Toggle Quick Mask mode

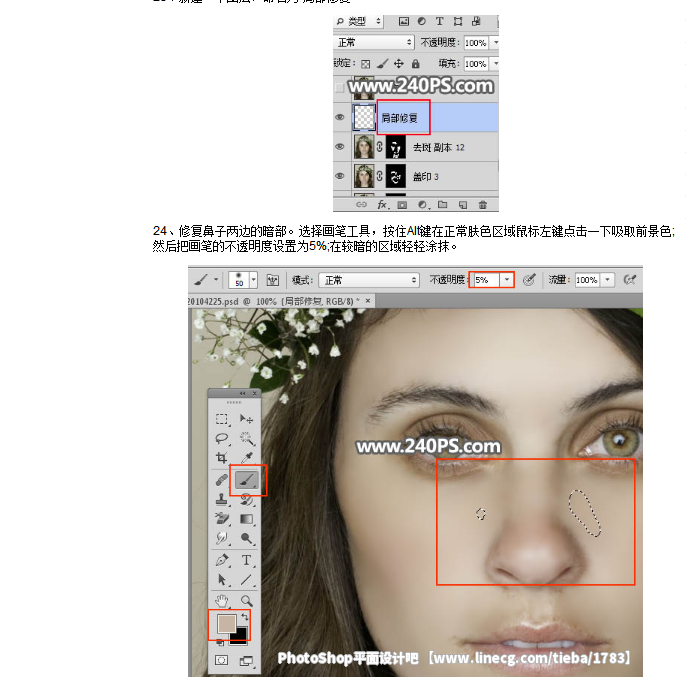tap(221, 660)
